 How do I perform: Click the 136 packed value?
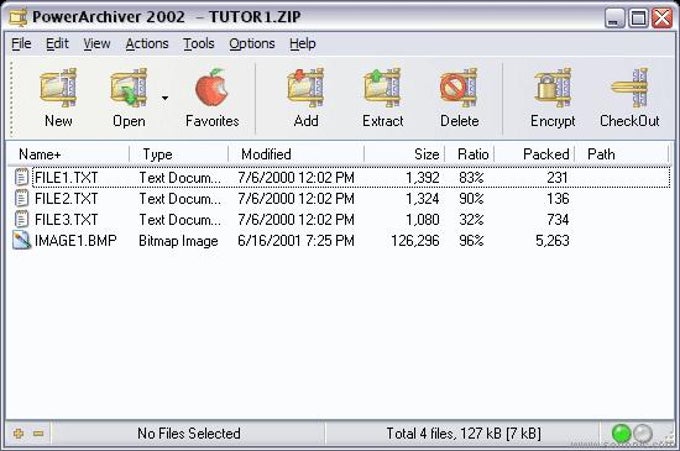(x=558, y=199)
